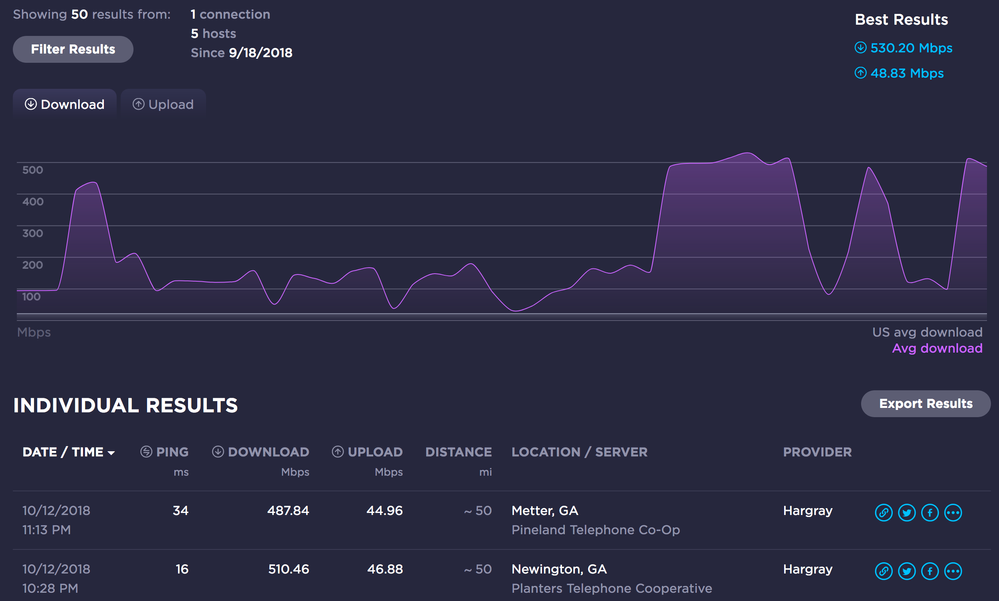This screenshot has height=601, width=999.
Task: Toggle the DATE / TIME sort arrow
Action: [x=111, y=453]
